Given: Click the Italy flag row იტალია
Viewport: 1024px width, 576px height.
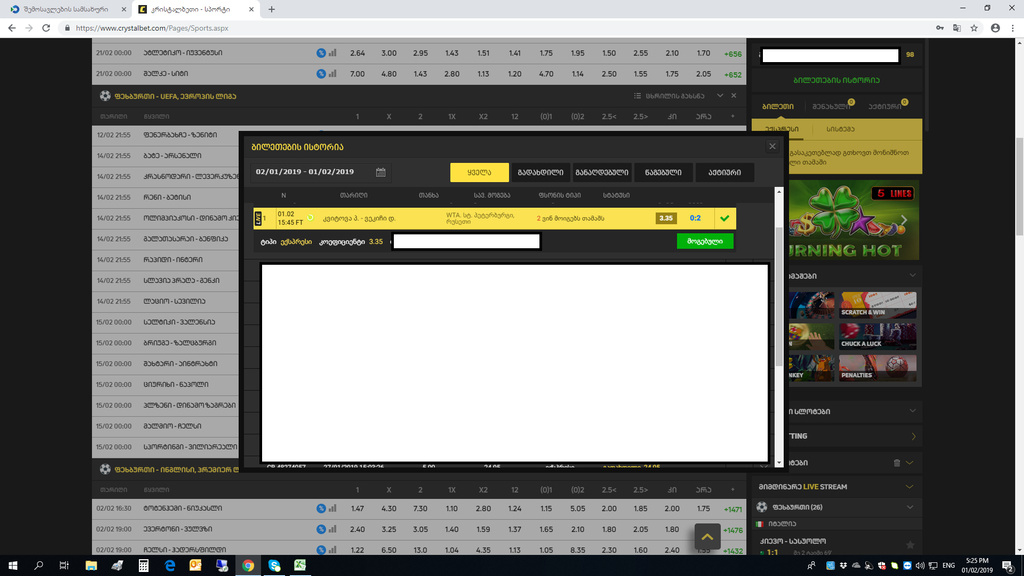Looking at the screenshot, I should (836, 524).
